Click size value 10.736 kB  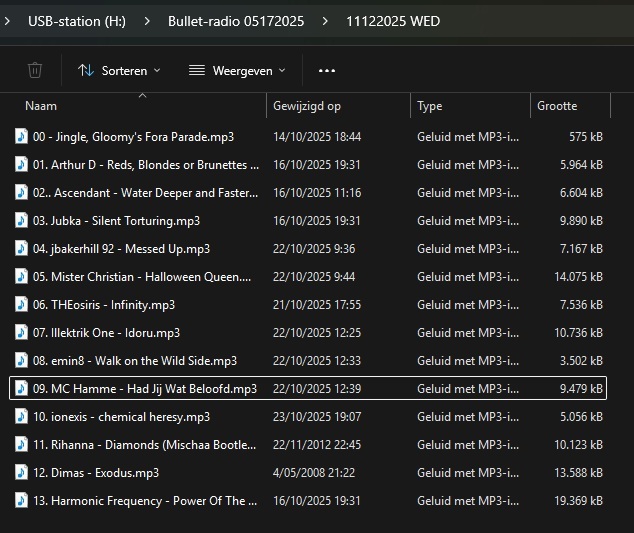click(578, 333)
